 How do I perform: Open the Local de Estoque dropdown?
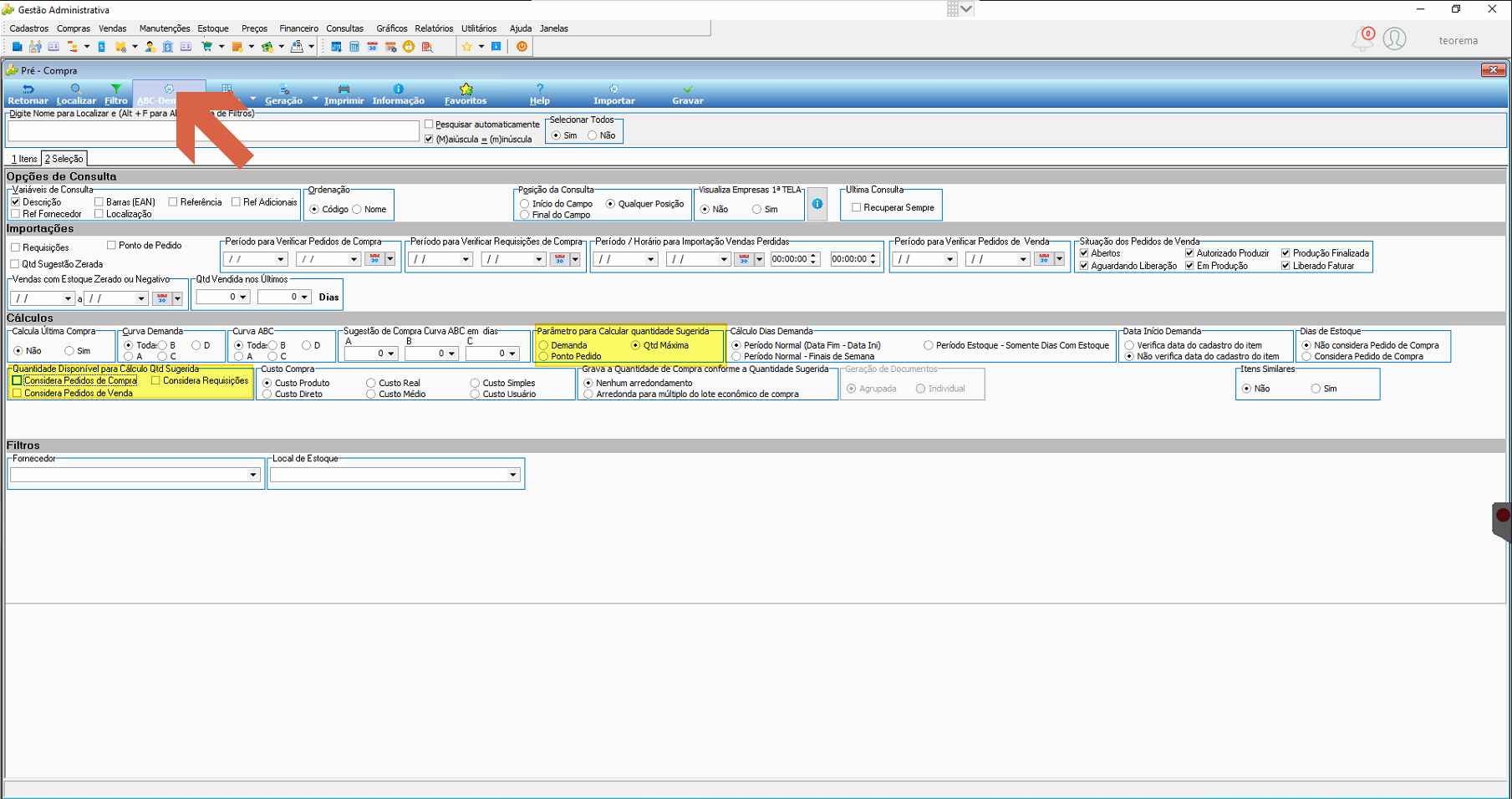coord(512,475)
